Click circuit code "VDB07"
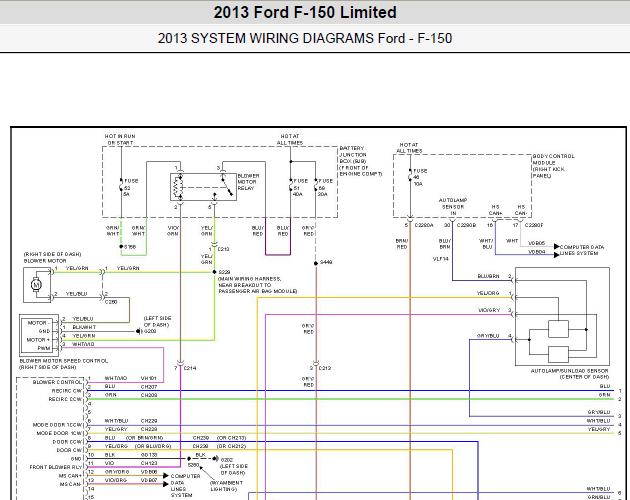Viewport: 630px width, 500px height. pos(149,480)
